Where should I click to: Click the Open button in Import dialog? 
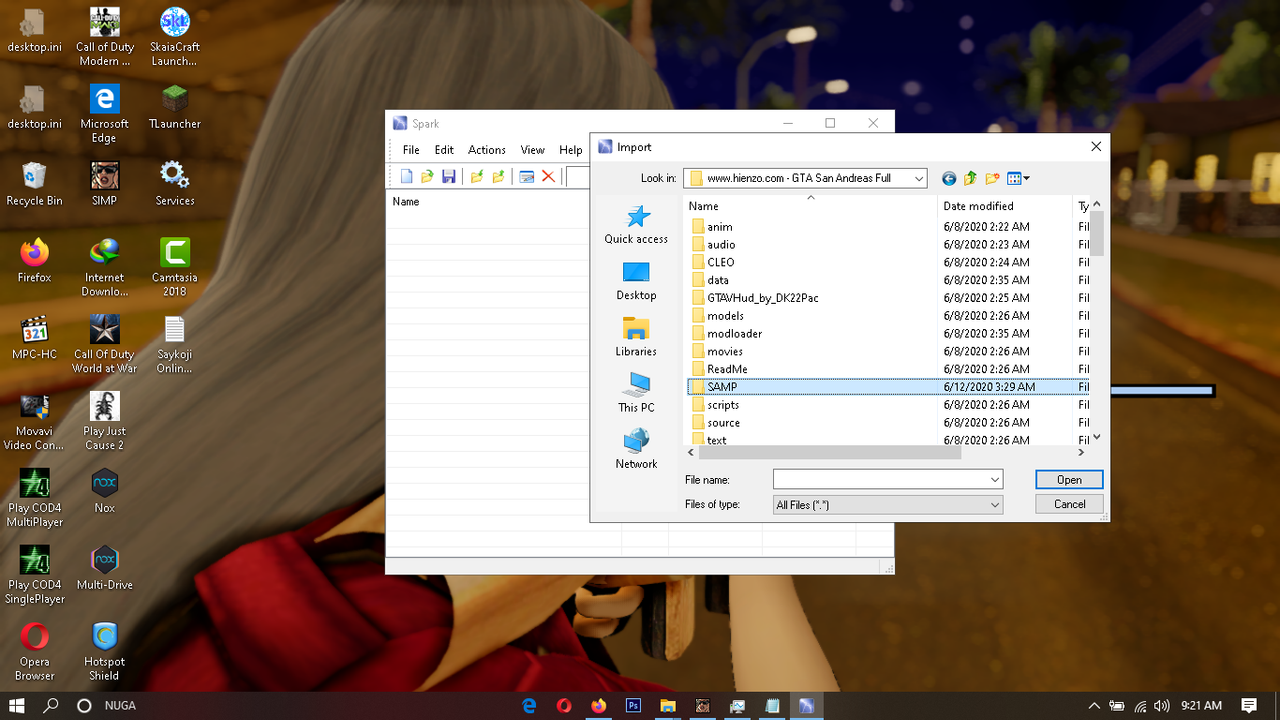(x=1069, y=480)
